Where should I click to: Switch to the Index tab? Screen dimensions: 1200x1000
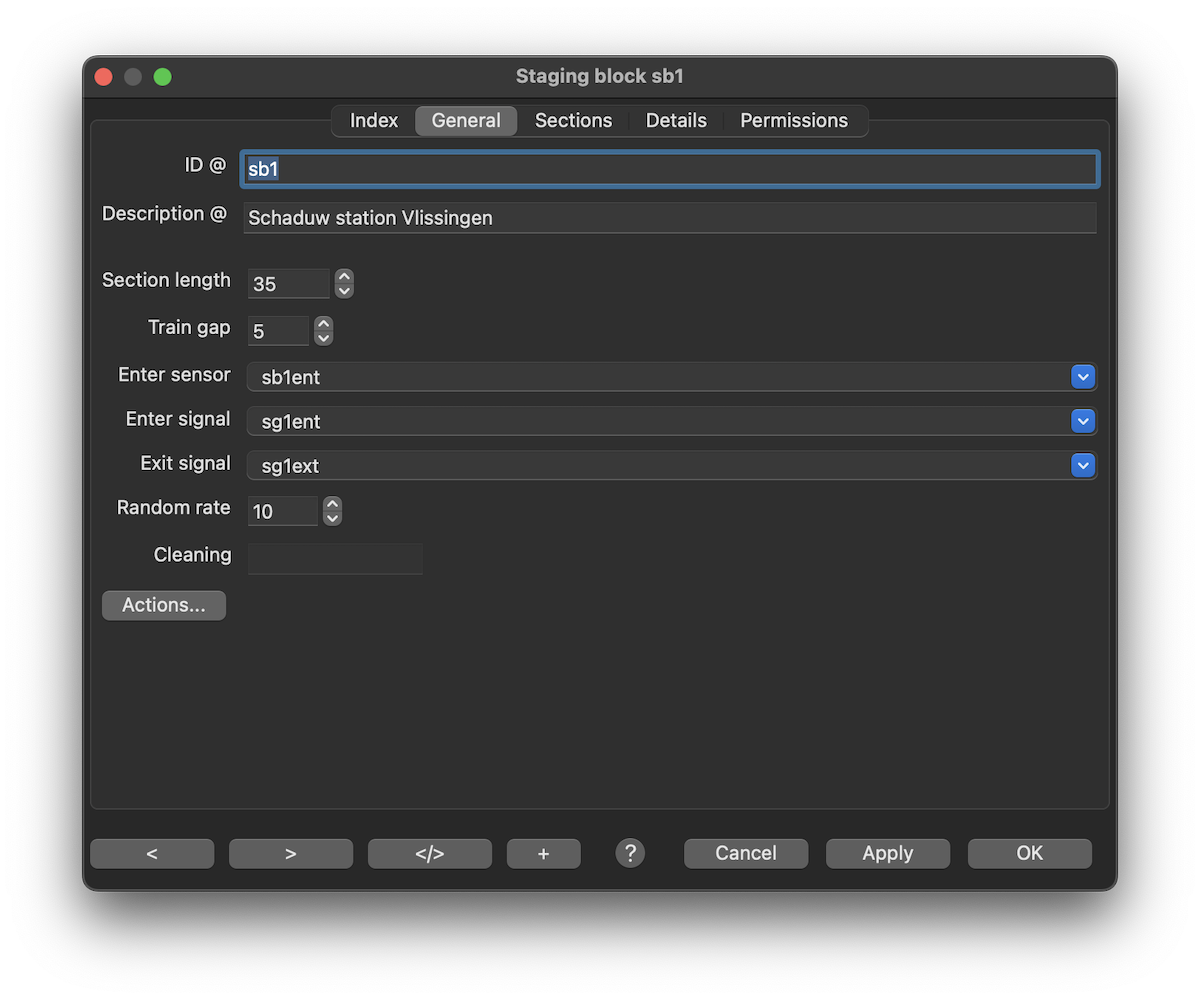[x=374, y=120]
